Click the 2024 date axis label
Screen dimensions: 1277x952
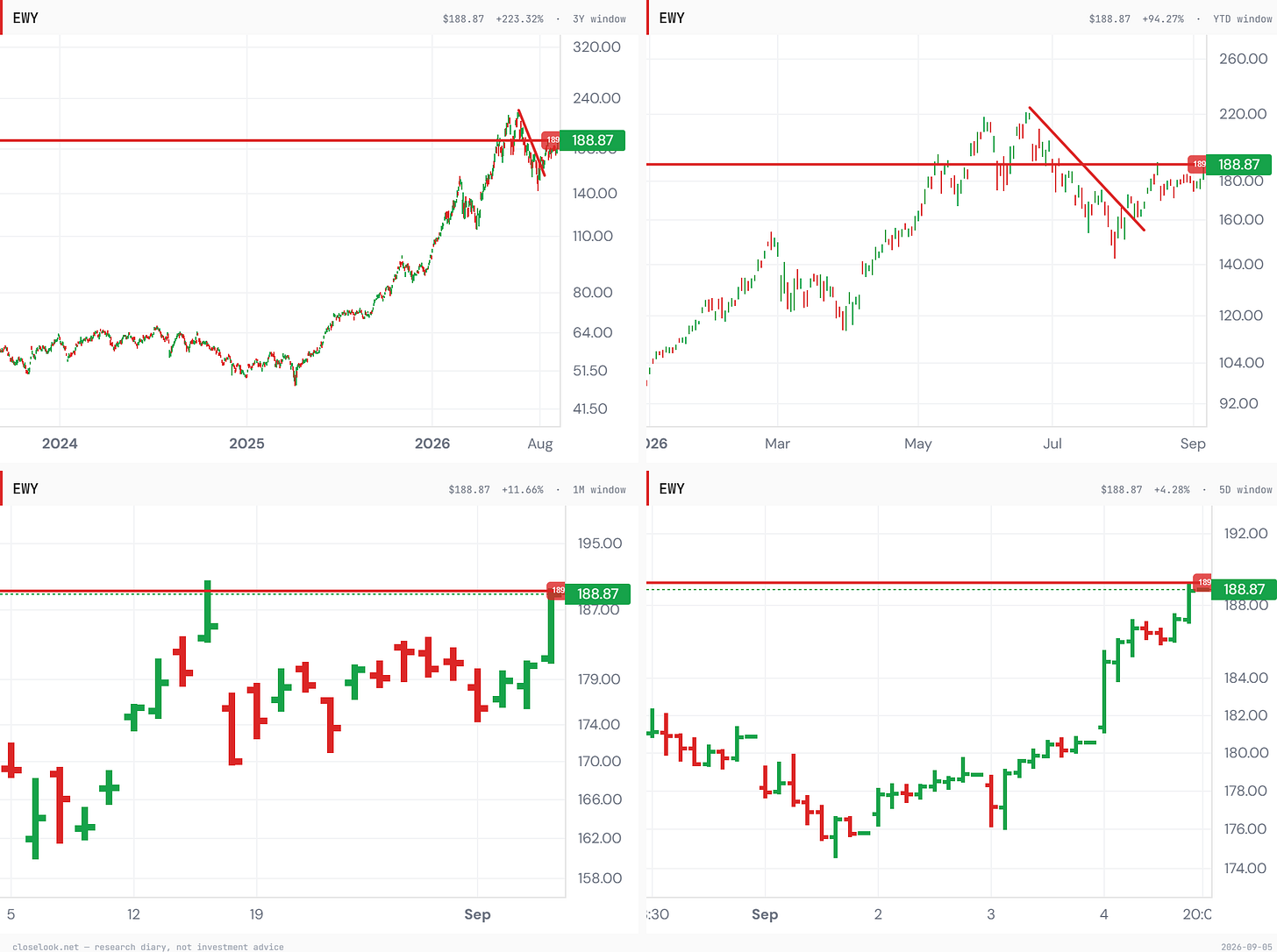[60, 444]
